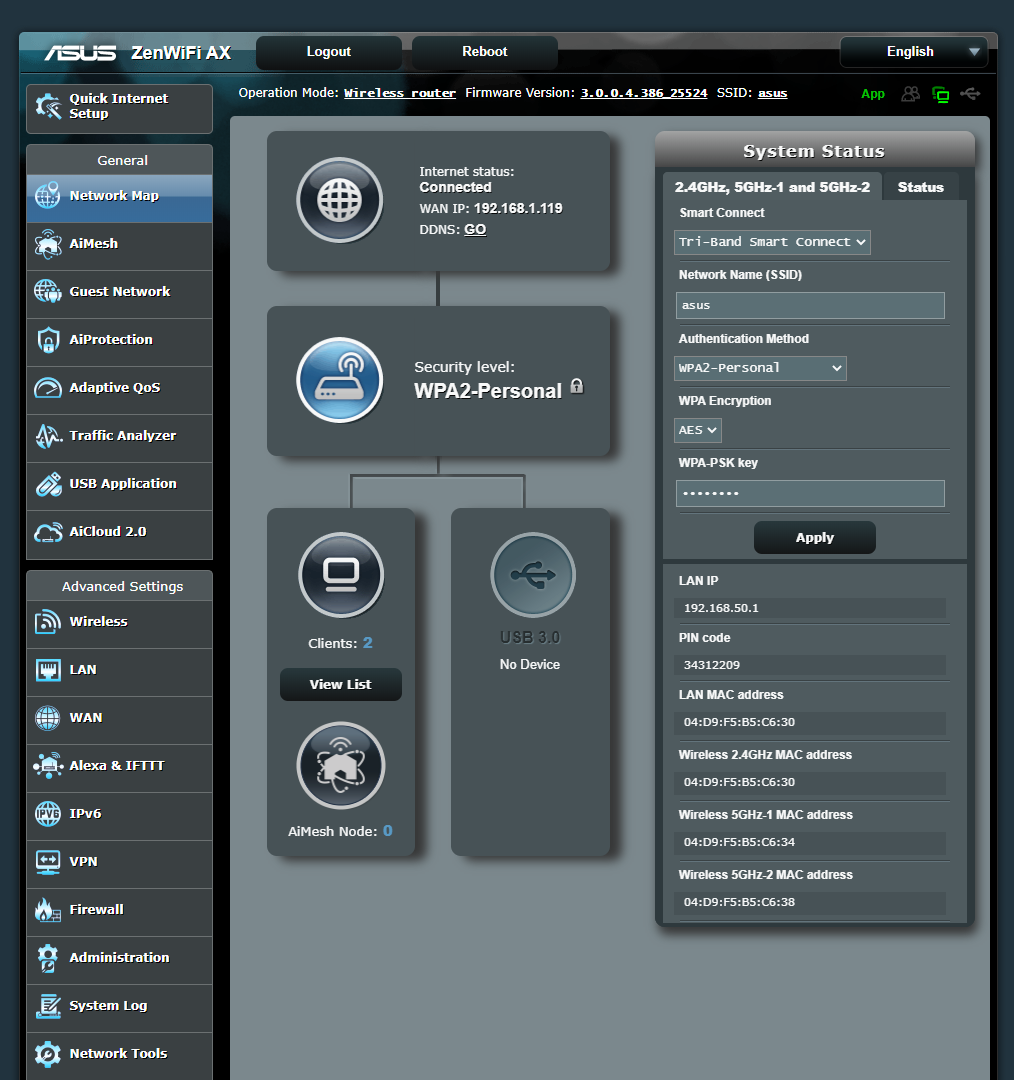
Task: Click the Network Name (SSID) input field
Action: pyautogui.click(x=810, y=305)
